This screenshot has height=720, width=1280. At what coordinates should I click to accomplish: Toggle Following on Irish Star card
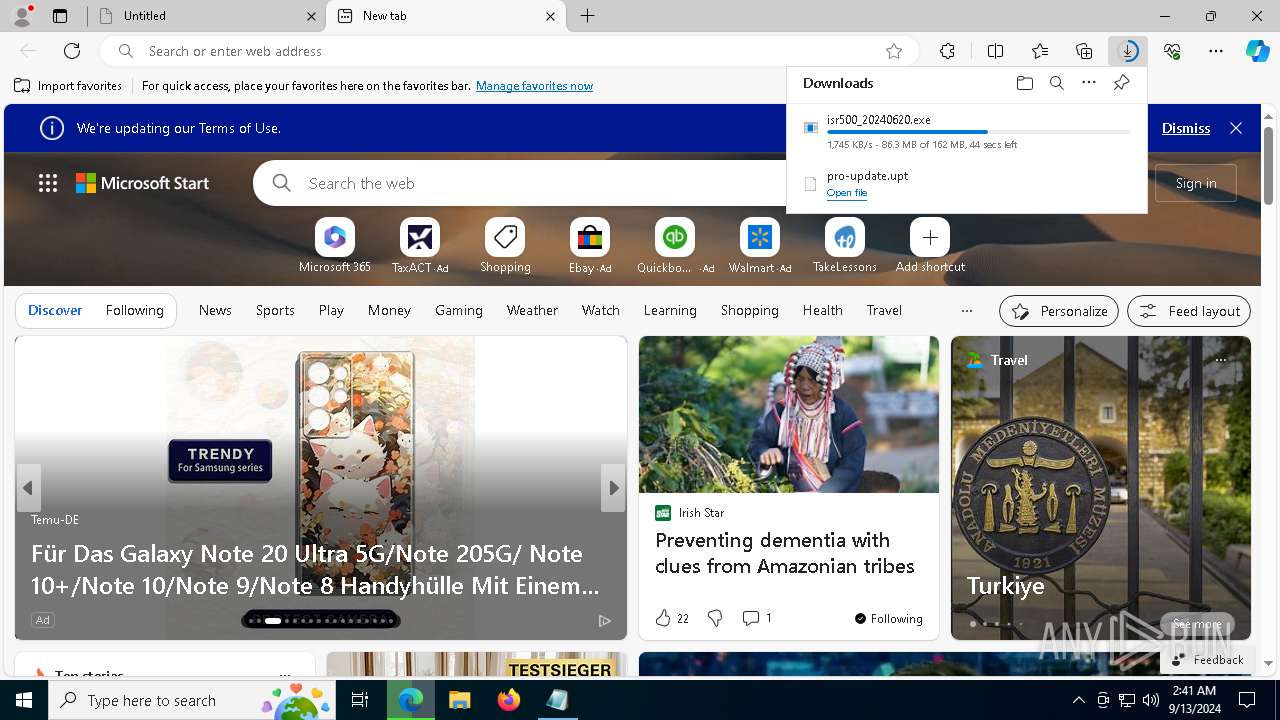[x=889, y=619]
